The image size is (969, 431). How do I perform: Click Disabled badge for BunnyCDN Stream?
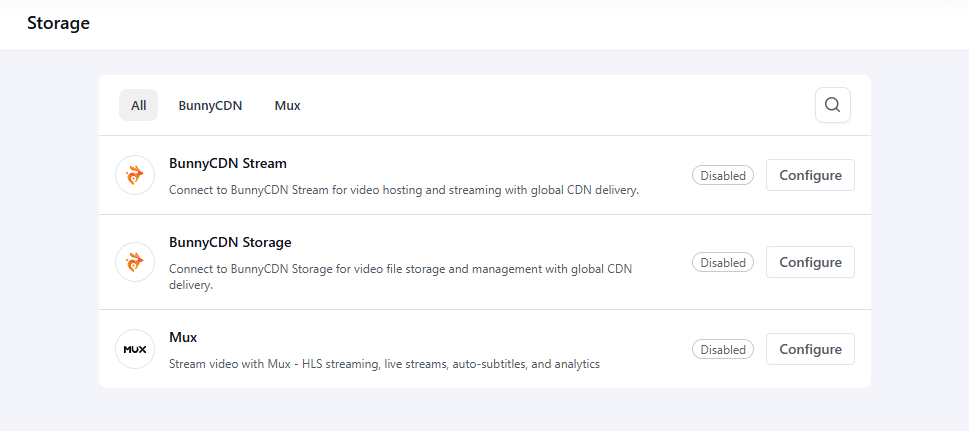[723, 176]
